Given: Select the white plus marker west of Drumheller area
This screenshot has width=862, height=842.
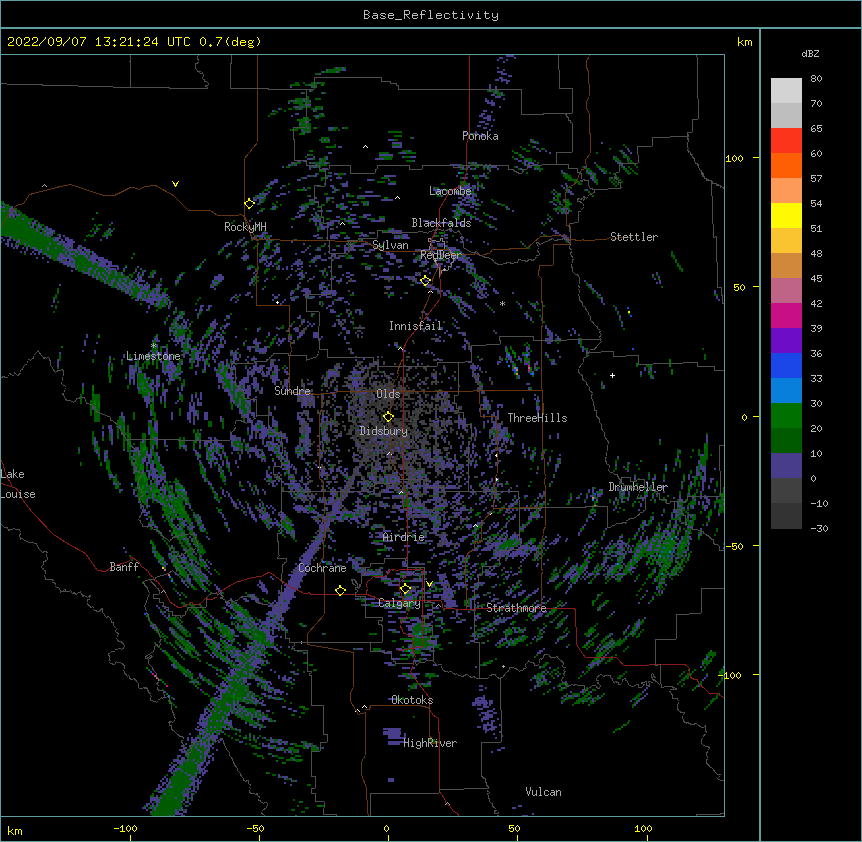Looking at the screenshot, I should pos(612,375).
